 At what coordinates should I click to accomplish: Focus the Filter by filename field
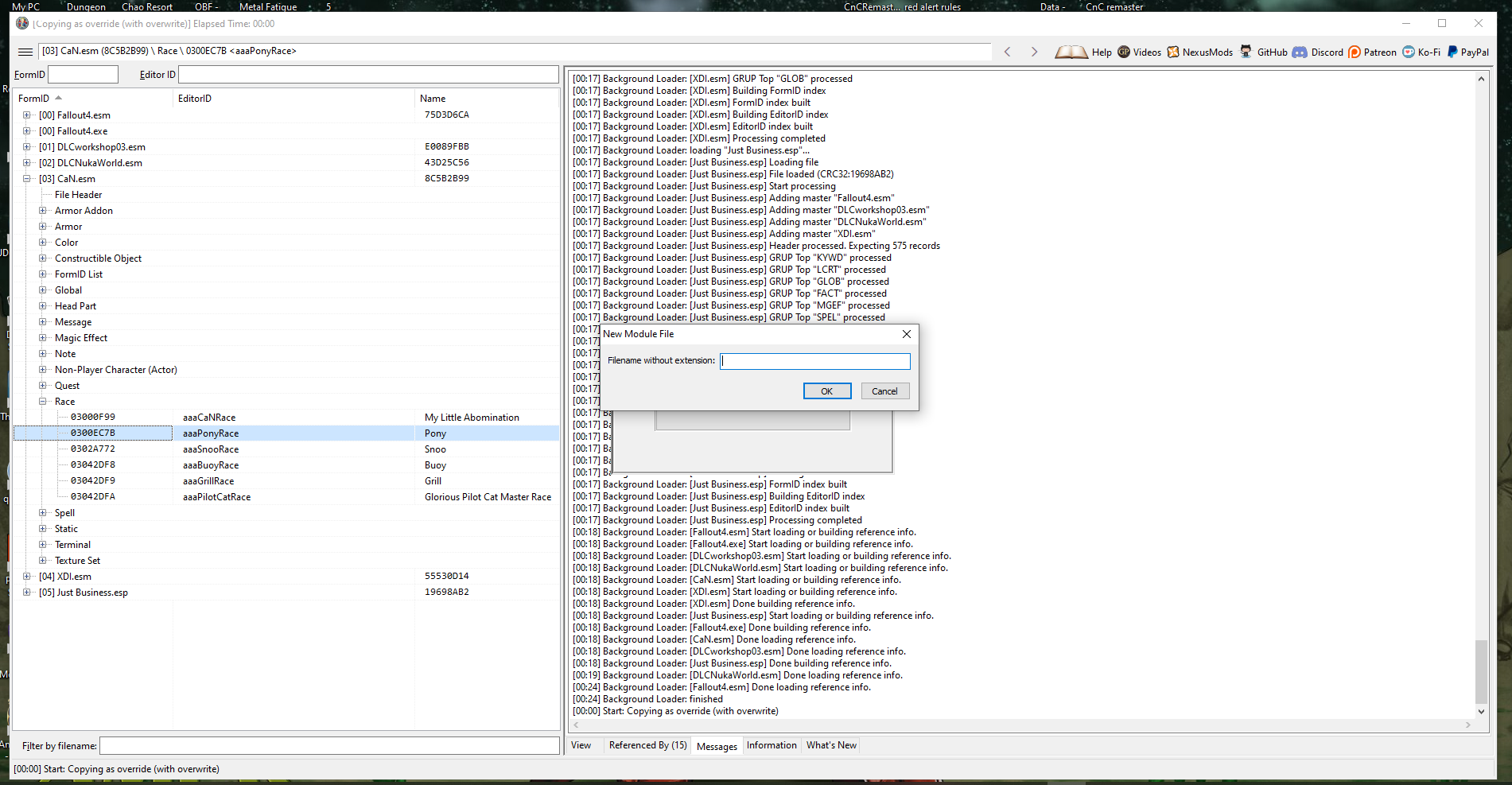pyautogui.click(x=329, y=746)
